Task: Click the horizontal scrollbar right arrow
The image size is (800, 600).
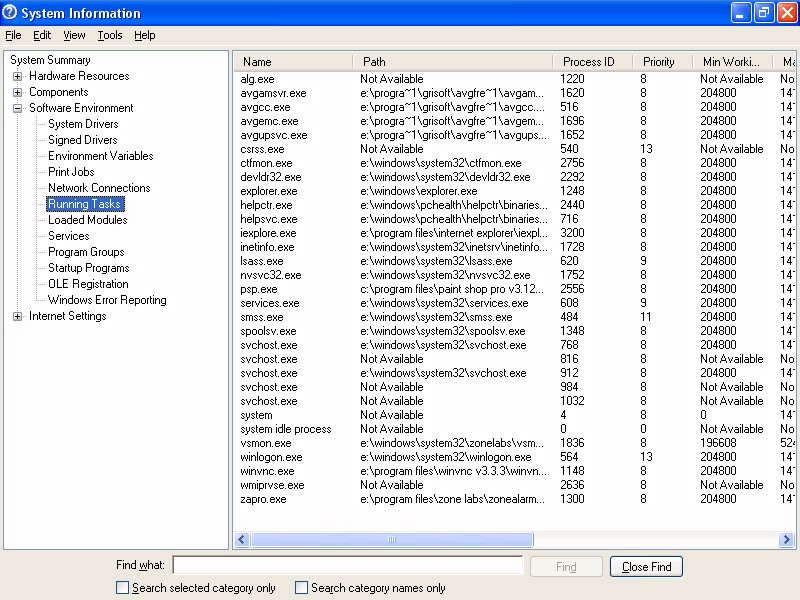Action: pyautogui.click(x=789, y=540)
